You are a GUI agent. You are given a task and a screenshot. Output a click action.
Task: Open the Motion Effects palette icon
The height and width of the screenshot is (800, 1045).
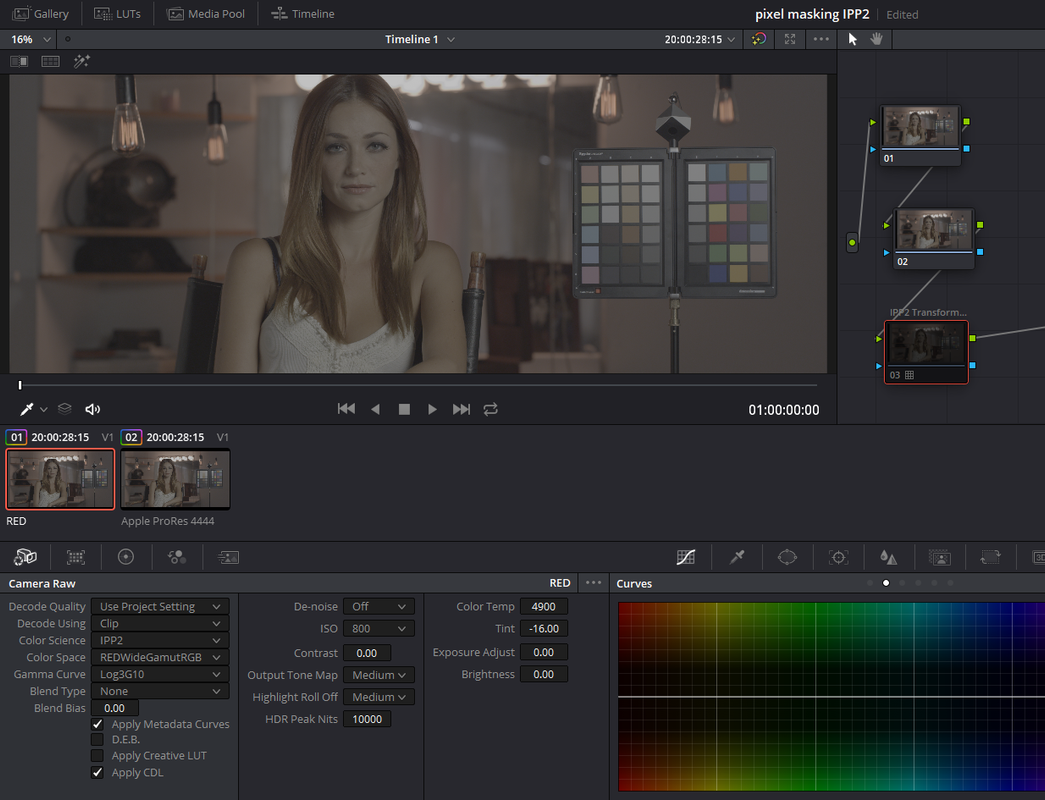point(228,557)
